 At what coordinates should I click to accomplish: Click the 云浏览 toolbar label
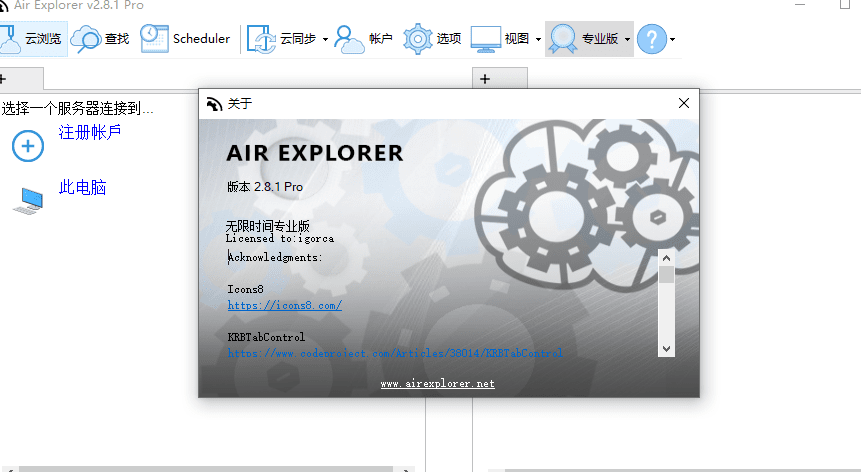click(43, 39)
